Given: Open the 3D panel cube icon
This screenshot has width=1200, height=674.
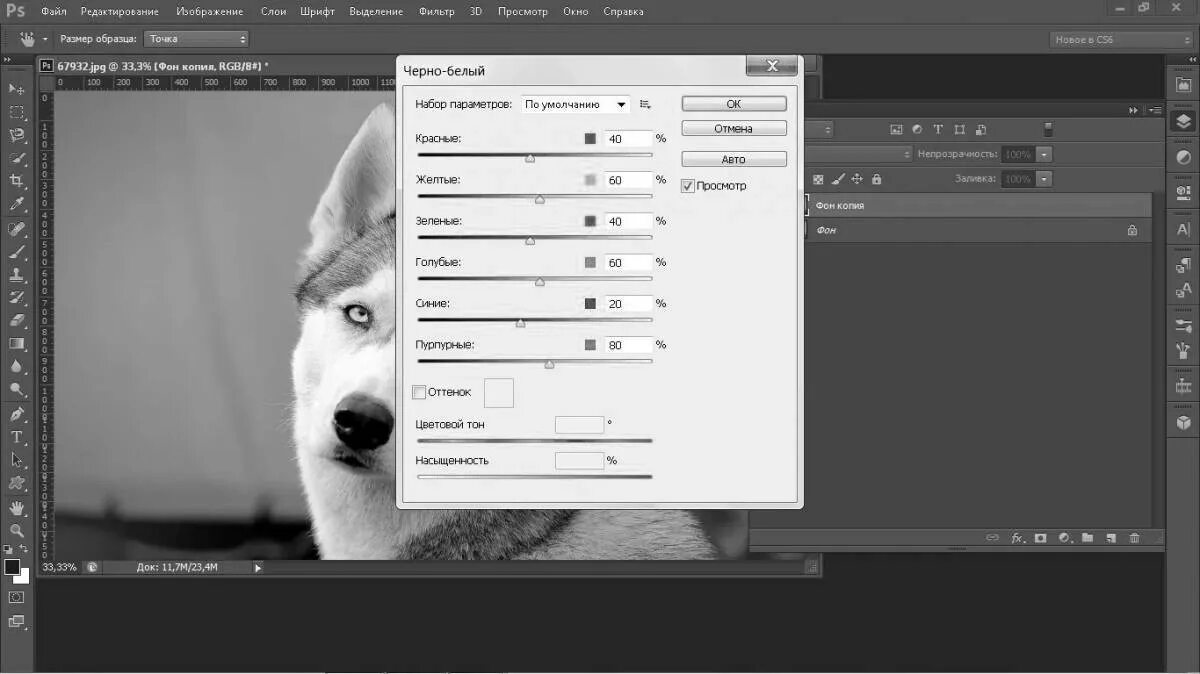Looking at the screenshot, I should [1183, 422].
